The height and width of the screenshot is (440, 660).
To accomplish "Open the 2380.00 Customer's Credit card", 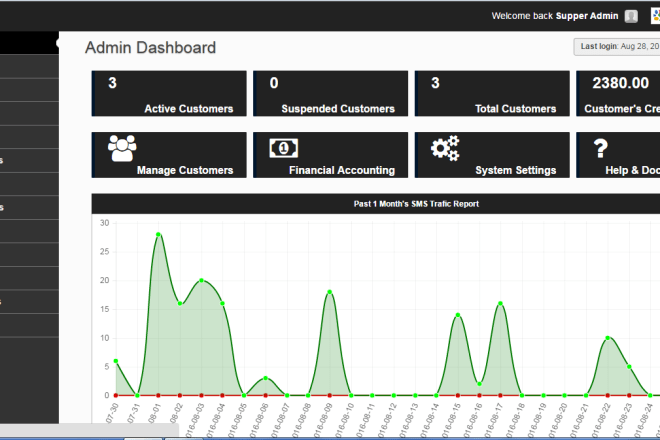I will 618,93.
